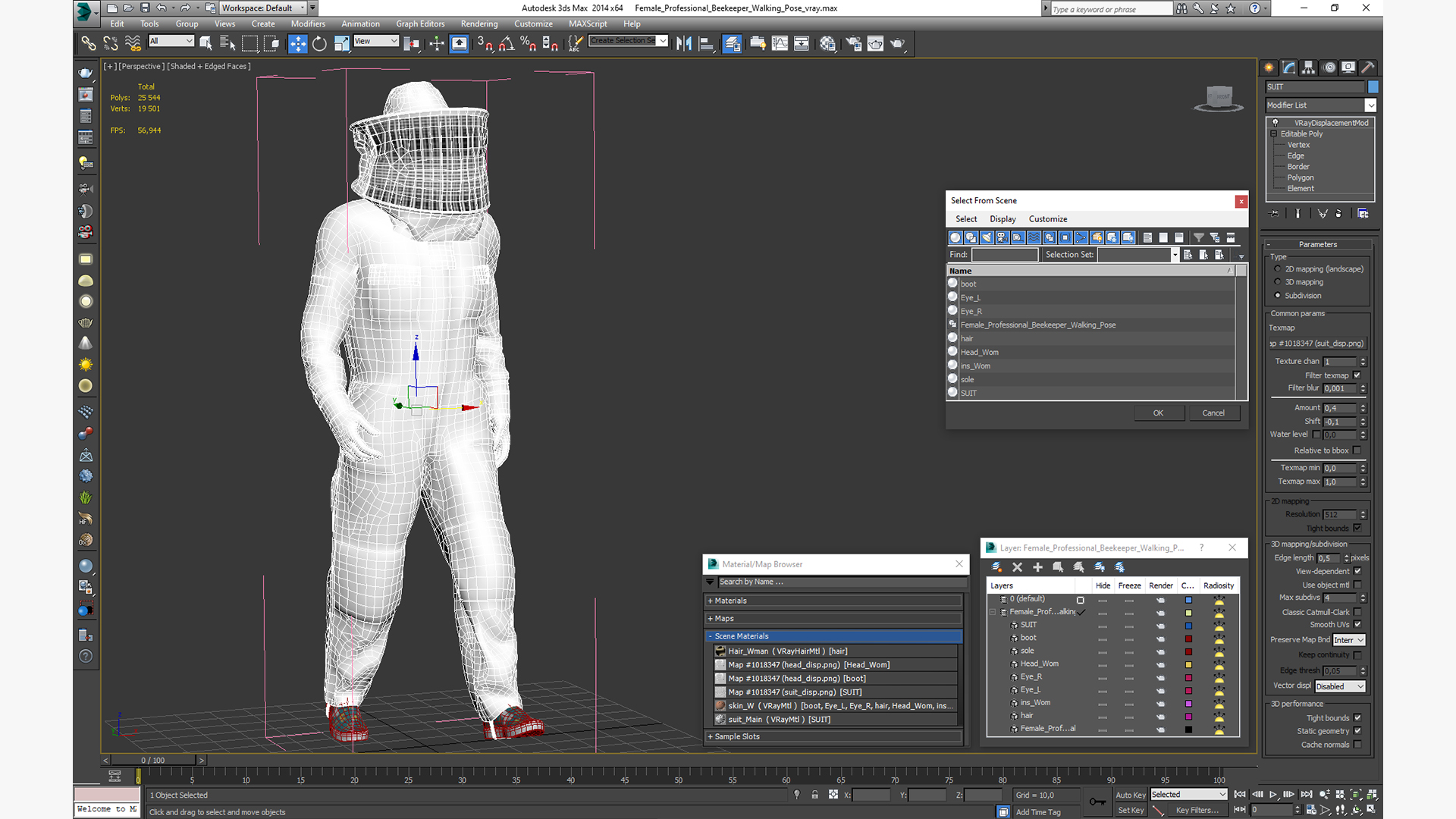
Task: Open the Manage Layers toolbar icon
Action: pos(732,44)
